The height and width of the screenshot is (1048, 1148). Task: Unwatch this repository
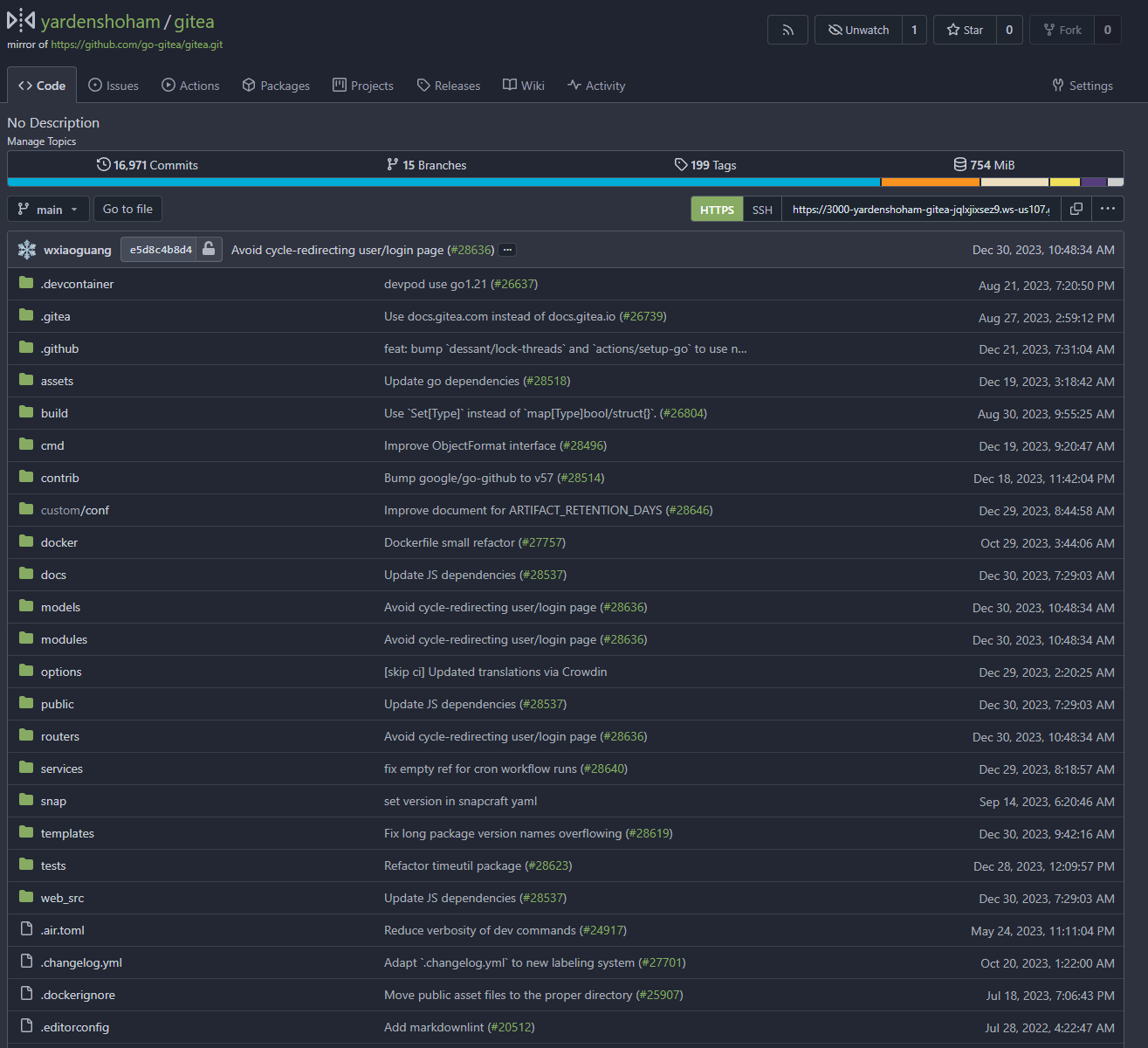point(858,30)
